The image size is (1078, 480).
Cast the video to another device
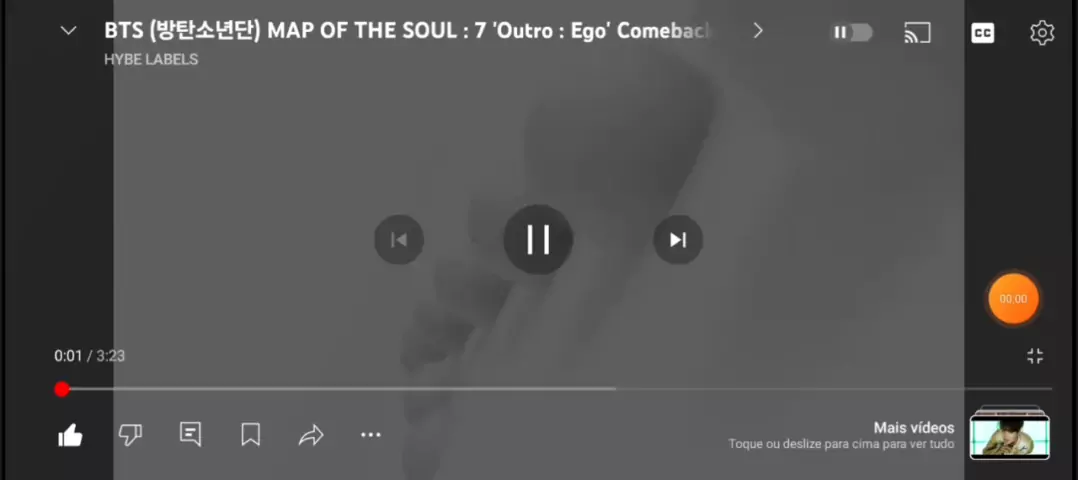tap(917, 32)
